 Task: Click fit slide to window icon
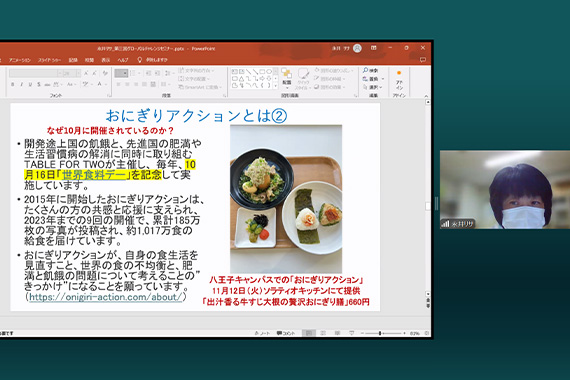427,333
